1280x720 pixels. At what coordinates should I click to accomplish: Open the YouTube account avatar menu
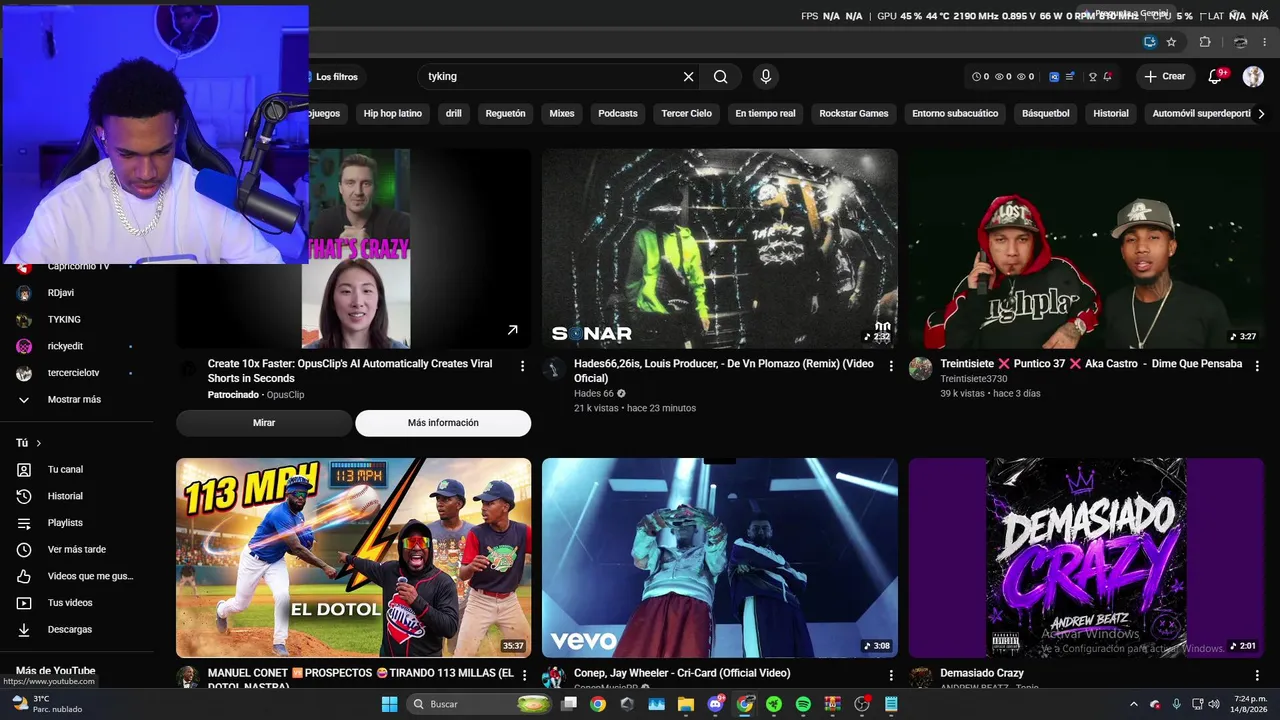1253,77
